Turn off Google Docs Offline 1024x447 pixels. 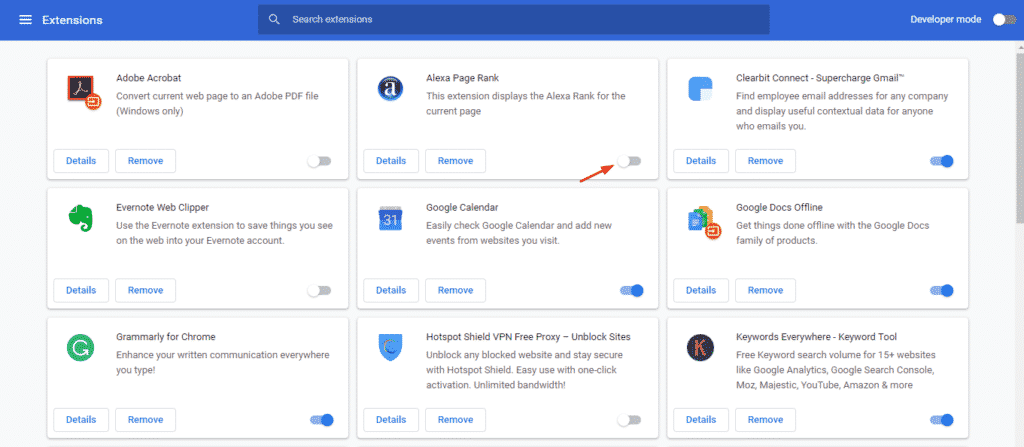942,290
